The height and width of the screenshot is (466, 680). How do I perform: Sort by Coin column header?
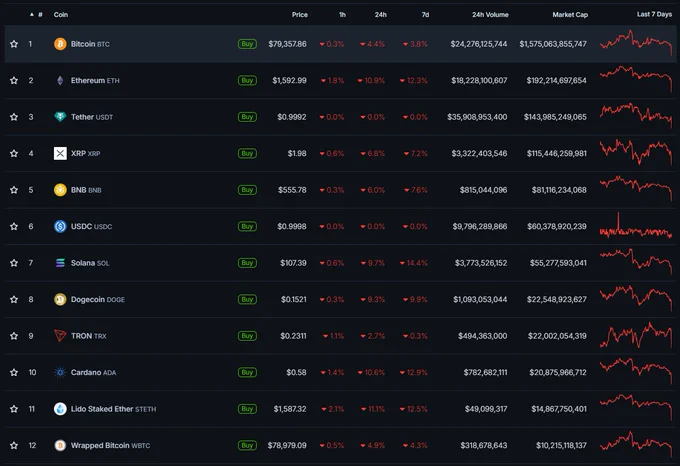click(61, 15)
